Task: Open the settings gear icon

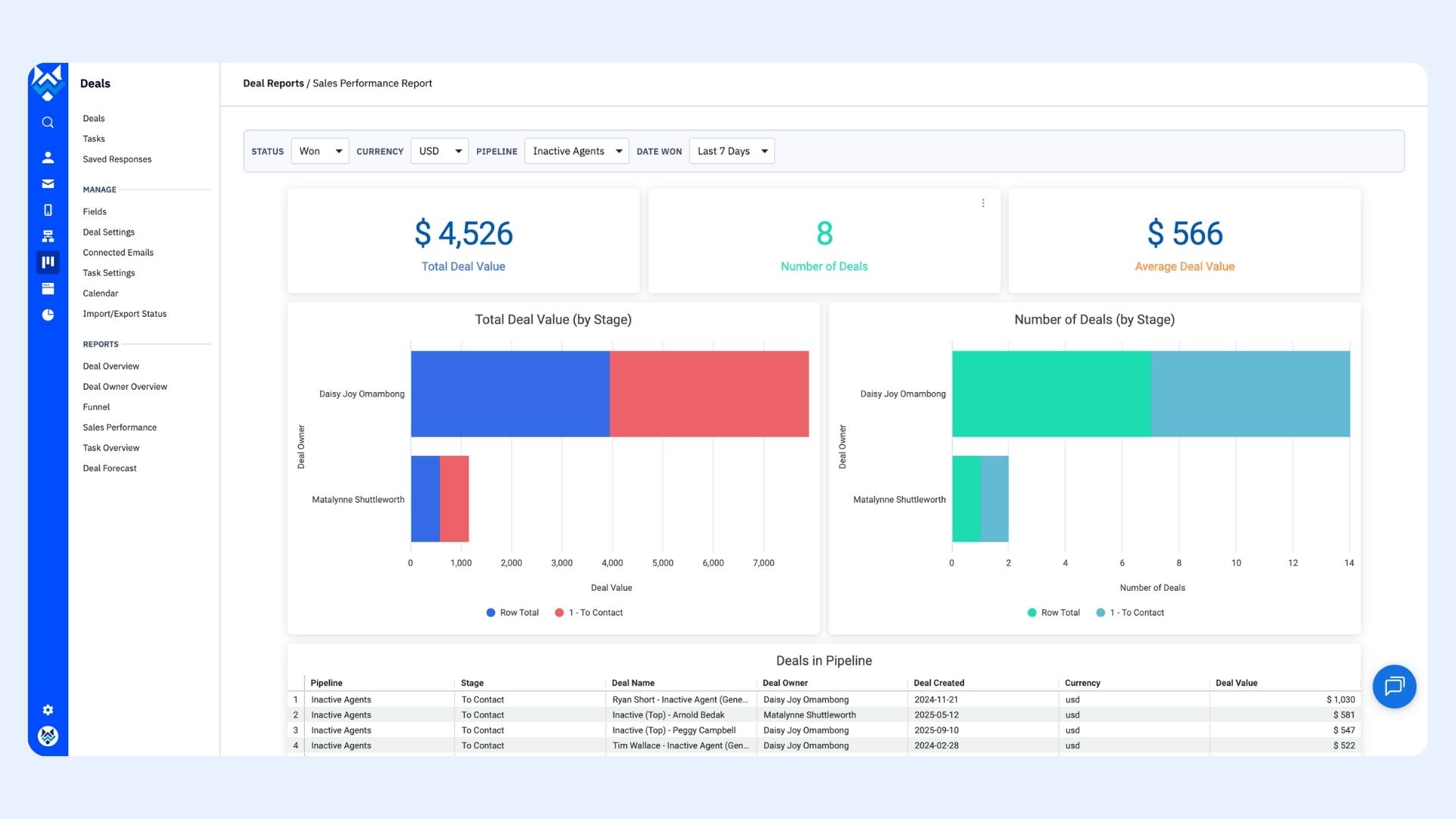Action: coord(47,710)
